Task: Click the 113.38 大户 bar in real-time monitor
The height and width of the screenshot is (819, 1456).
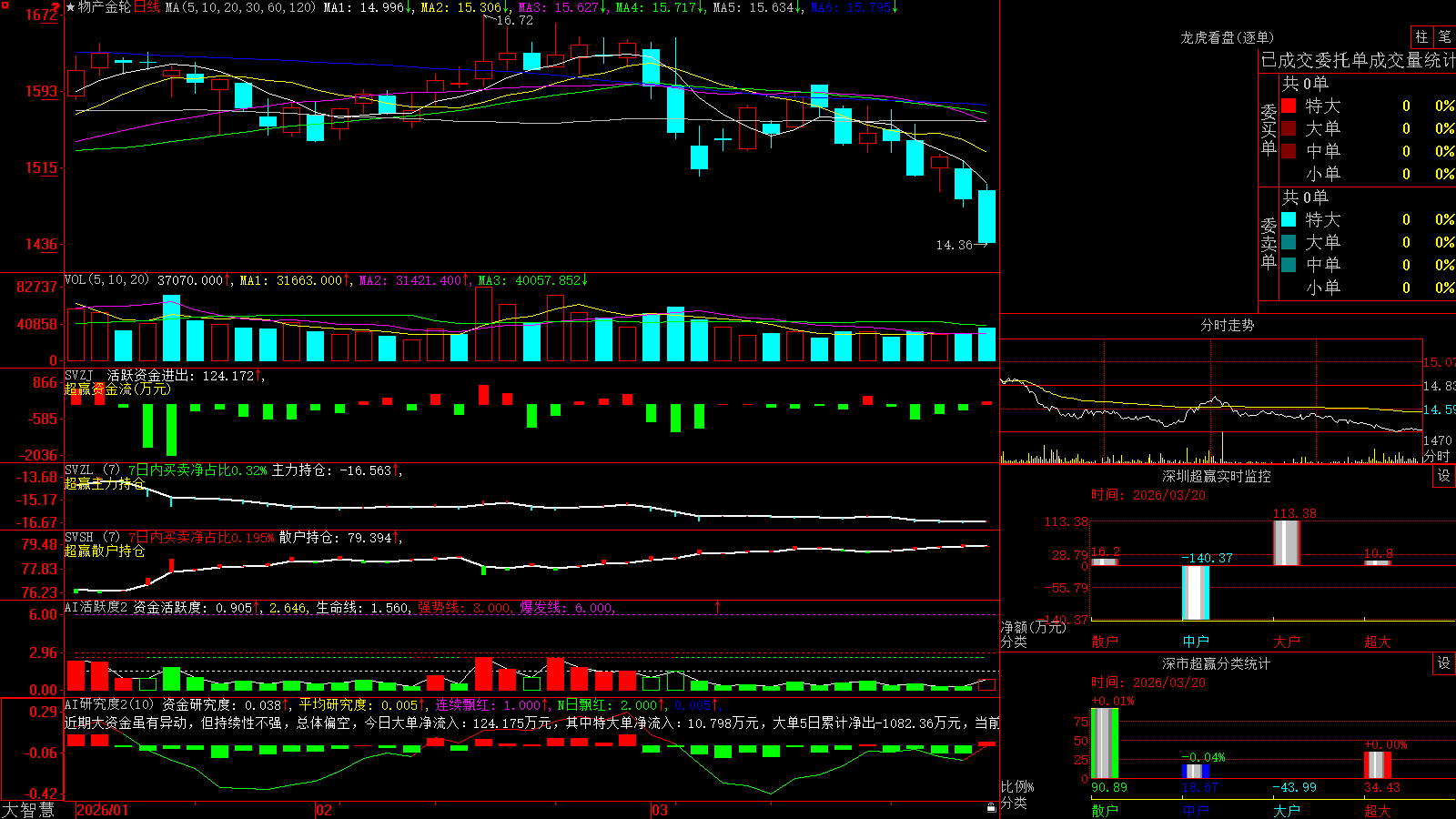Action: coord(1286,542)
